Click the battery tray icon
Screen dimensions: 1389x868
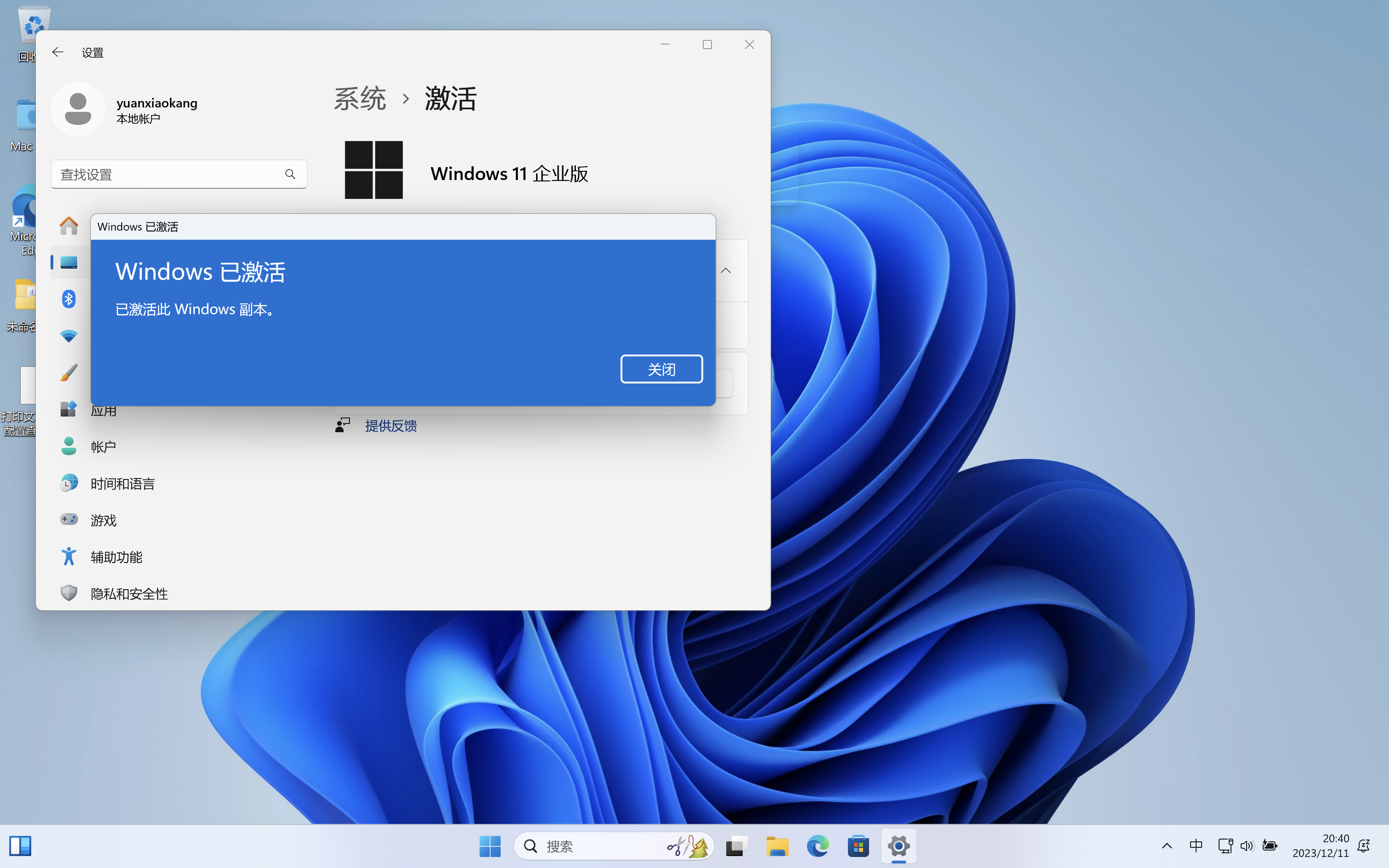coord(1270,845)
